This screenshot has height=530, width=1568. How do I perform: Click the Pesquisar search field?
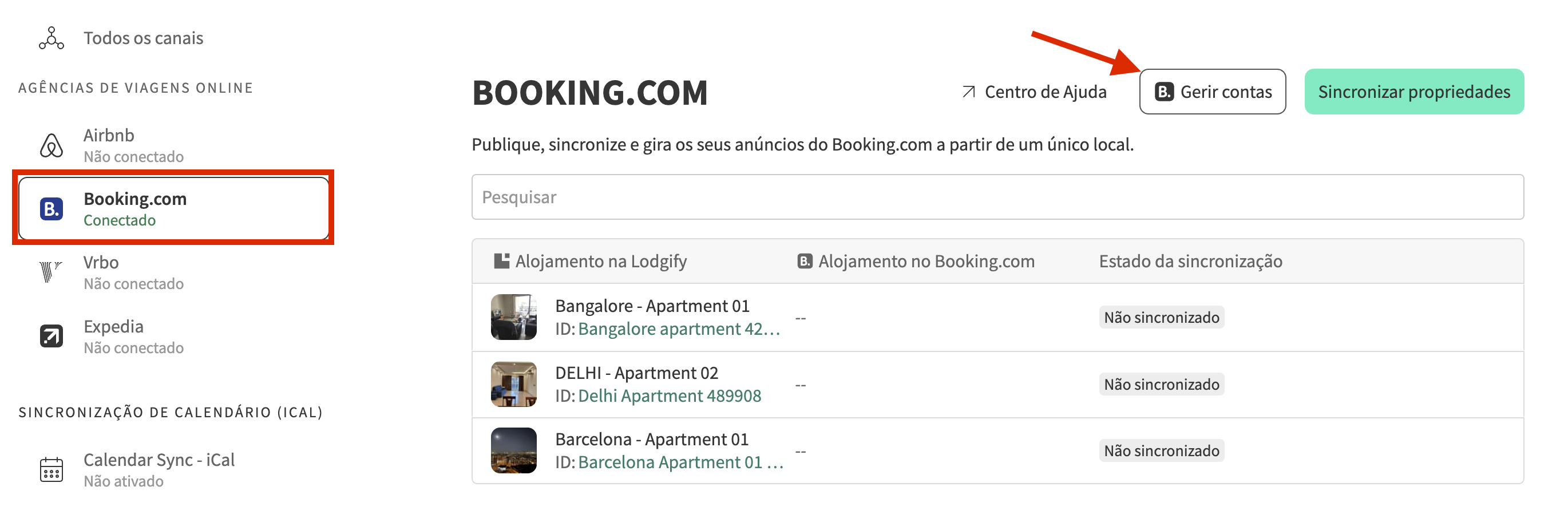pos(996,197)
